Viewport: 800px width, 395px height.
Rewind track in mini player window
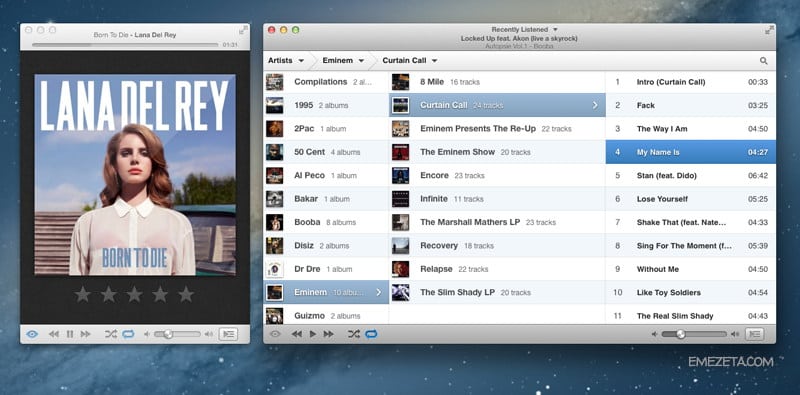click(x=54, y=334)
